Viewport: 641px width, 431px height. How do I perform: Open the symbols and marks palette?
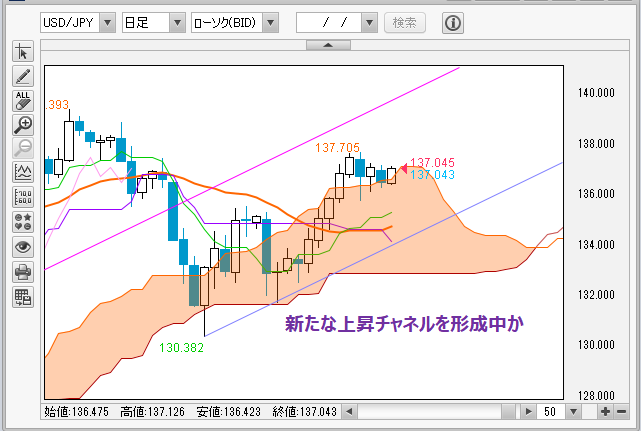[x=23, y=222]
